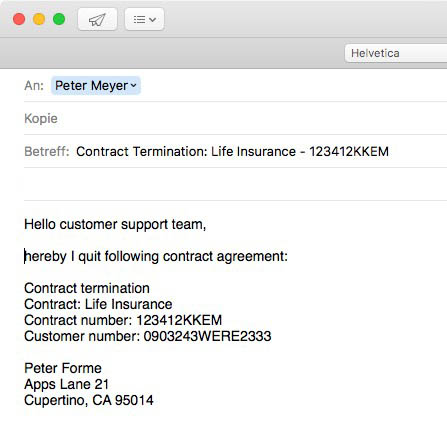Close the message window with red button

19,19
